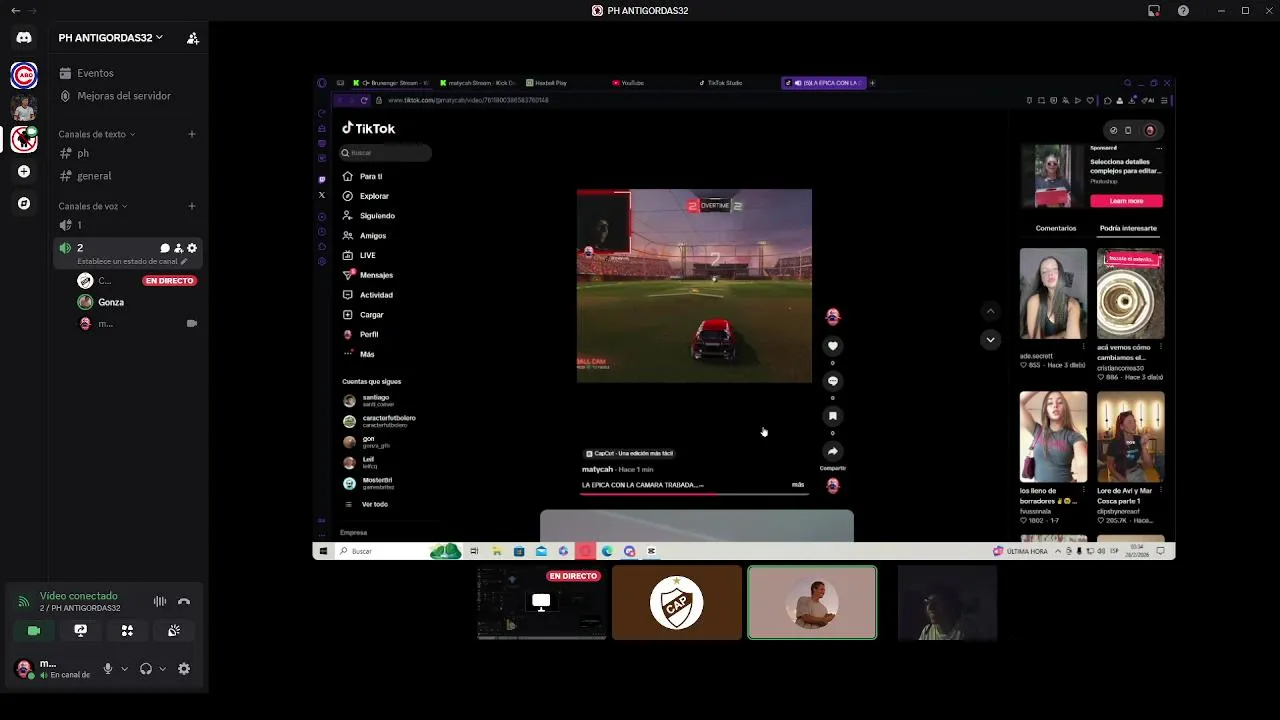The width and height of the screenshot is (1280, 720).
Task: Open Discord direct messages home icon
Action: pos(24,38)
